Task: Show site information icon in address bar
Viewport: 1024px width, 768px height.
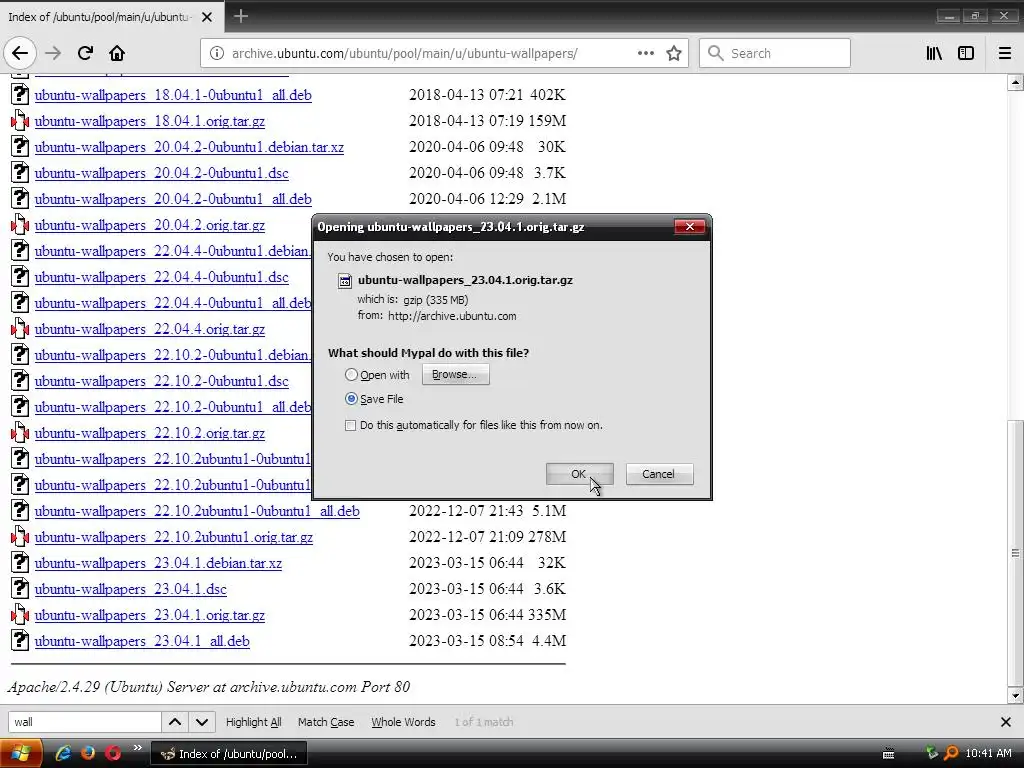Action: coord(216,53)
